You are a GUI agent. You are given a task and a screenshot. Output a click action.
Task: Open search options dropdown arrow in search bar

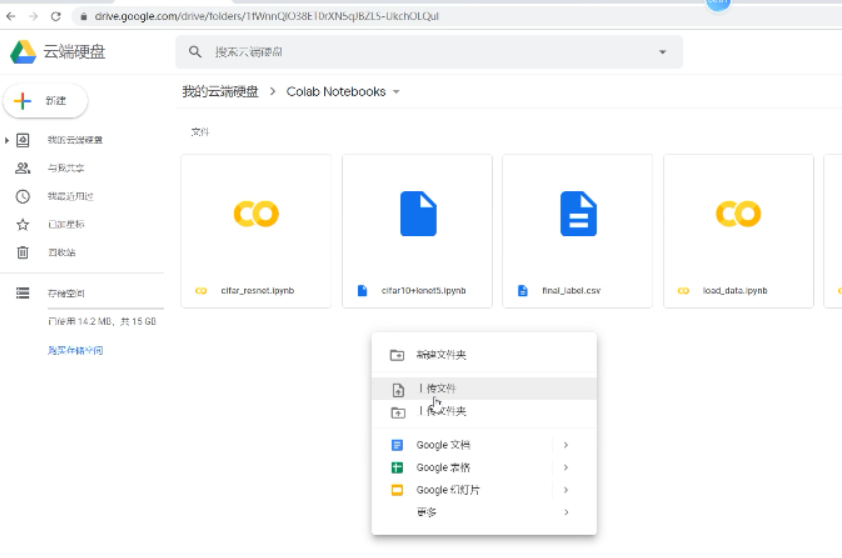[x=663, y=52]
